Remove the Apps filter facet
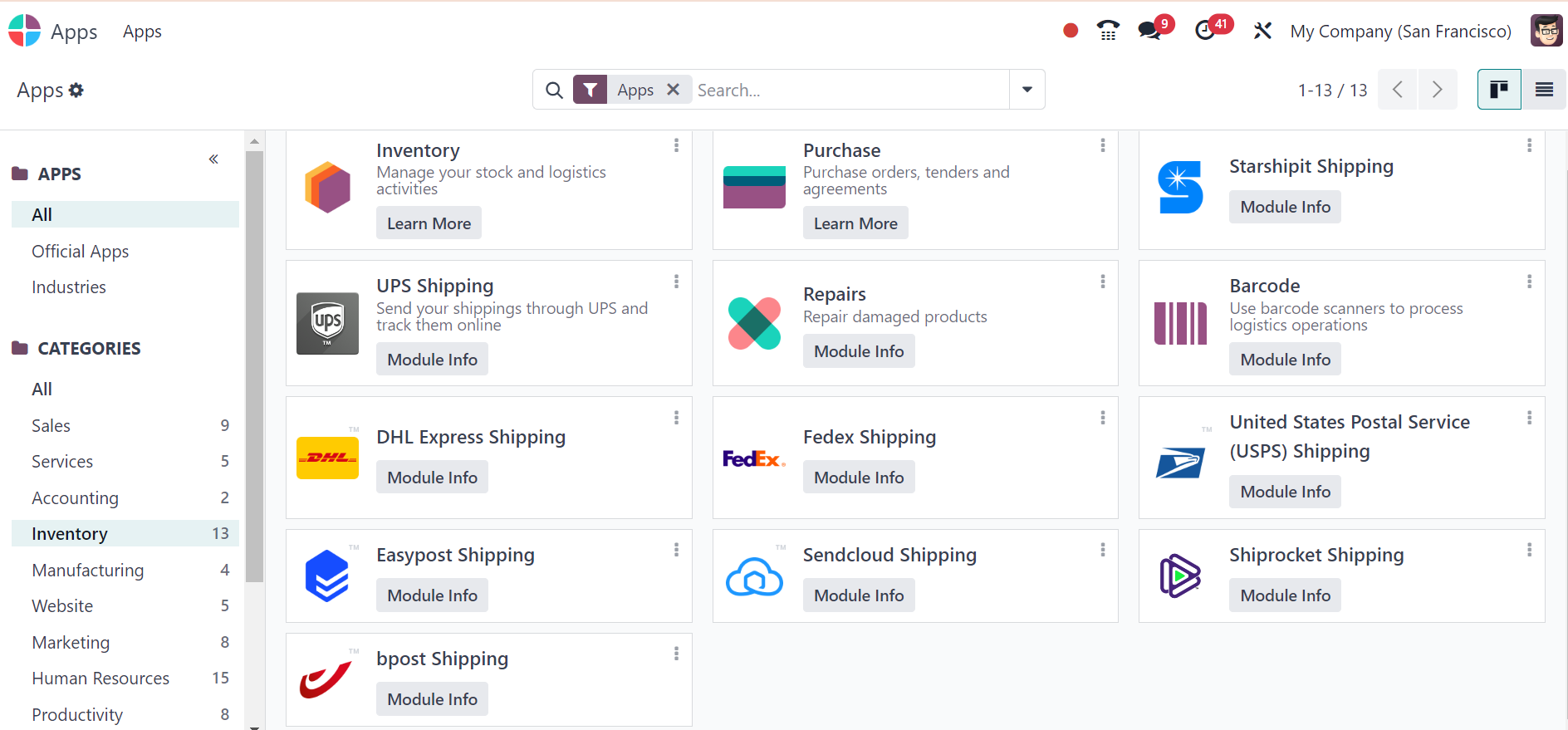This screenshot has width=1568, height=730. click(x=674, y=89)
